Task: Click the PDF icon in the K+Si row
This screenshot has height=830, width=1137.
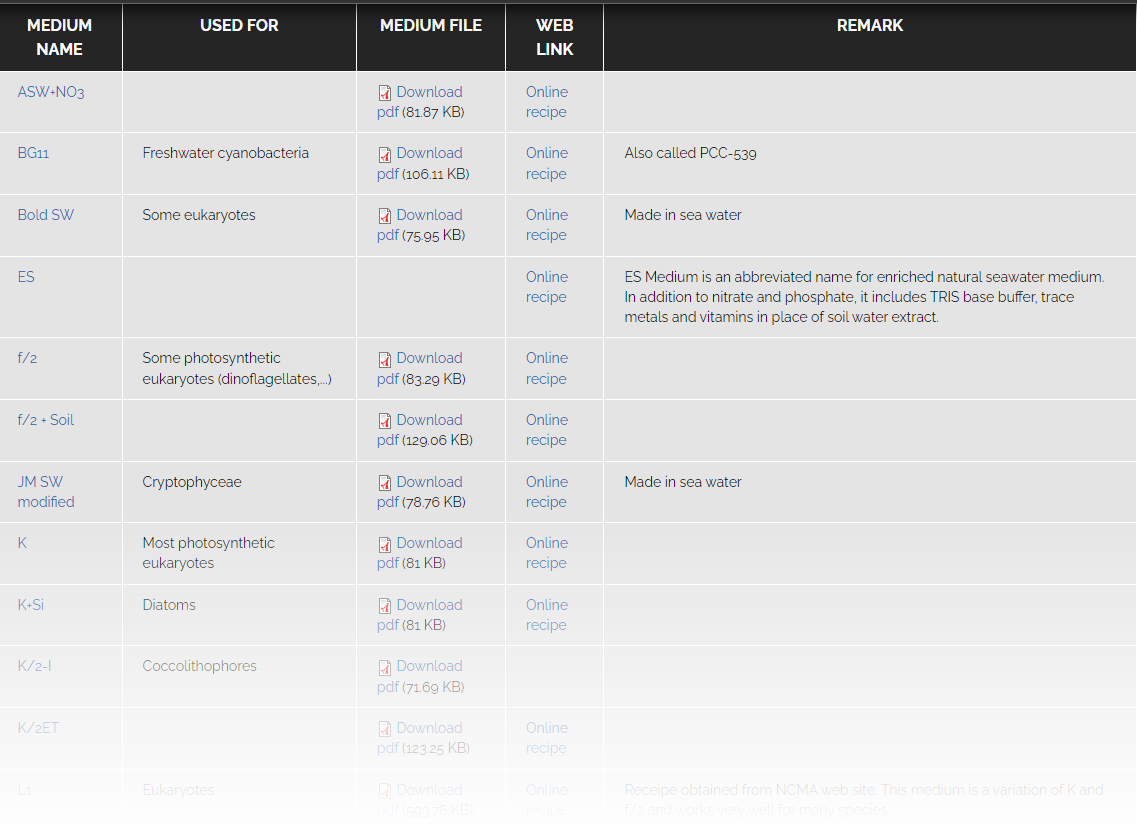Action: click(384, 606)
